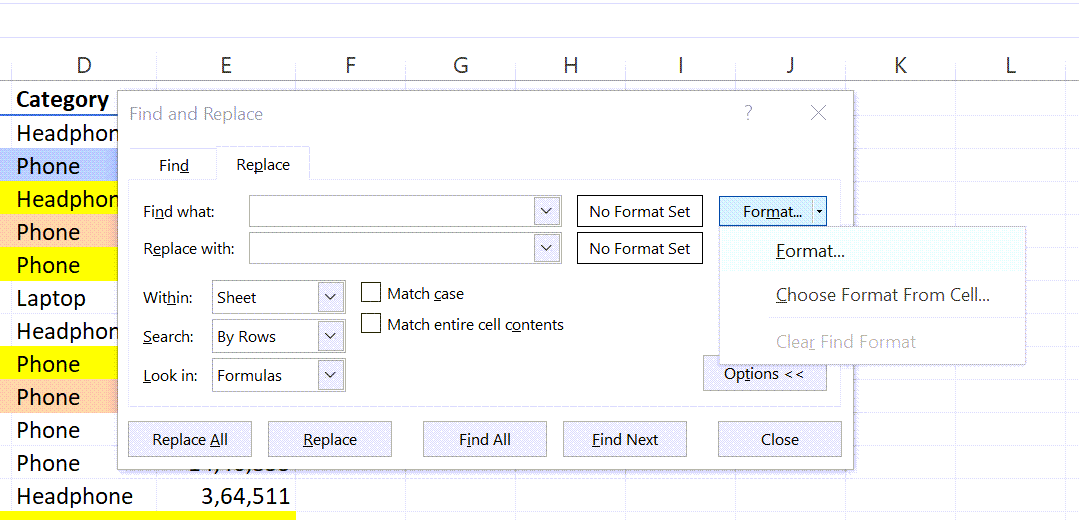Toggle Match entire cell contents checkbox
The height and width of the screenshot is (520, 1079).
coord(371,324)
